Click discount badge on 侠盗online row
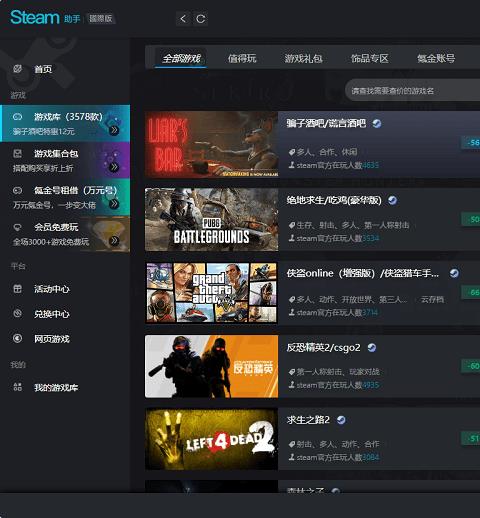Viewport: 480px width, 518px height. tap(471, 292)
